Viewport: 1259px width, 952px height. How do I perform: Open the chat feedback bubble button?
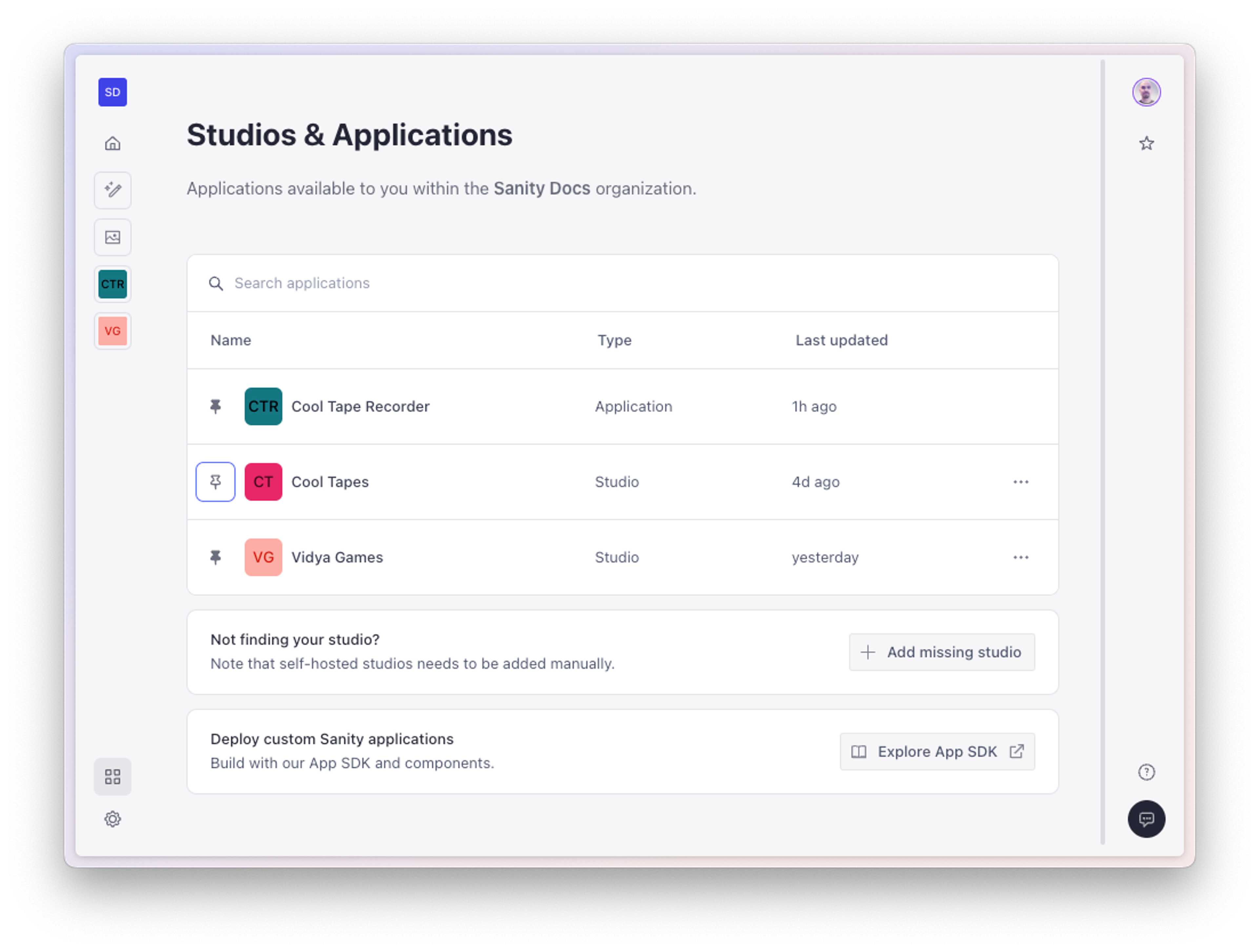(x=1146, y=819)
